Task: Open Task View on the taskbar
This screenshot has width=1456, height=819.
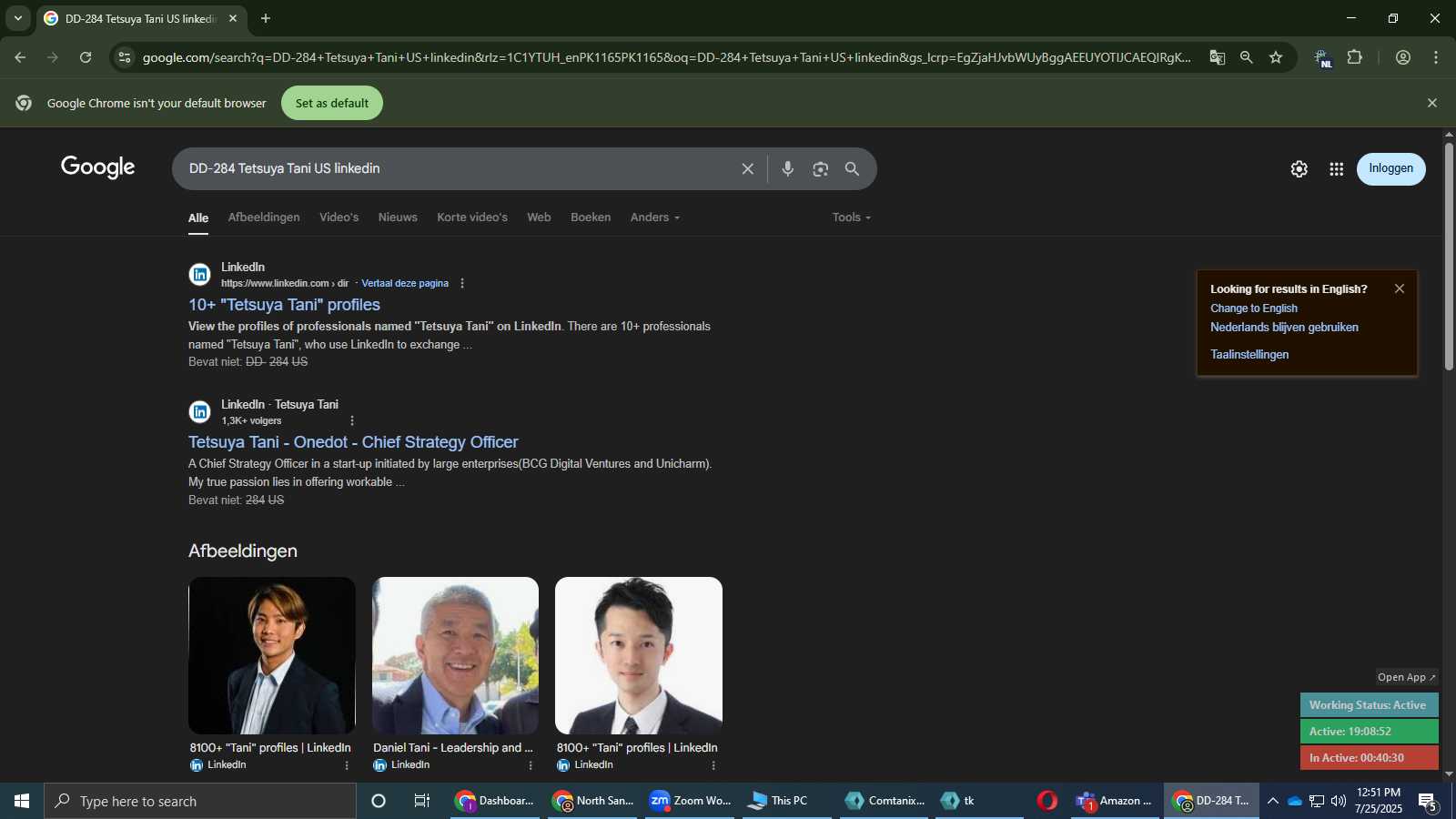Action: pos(421,801)
